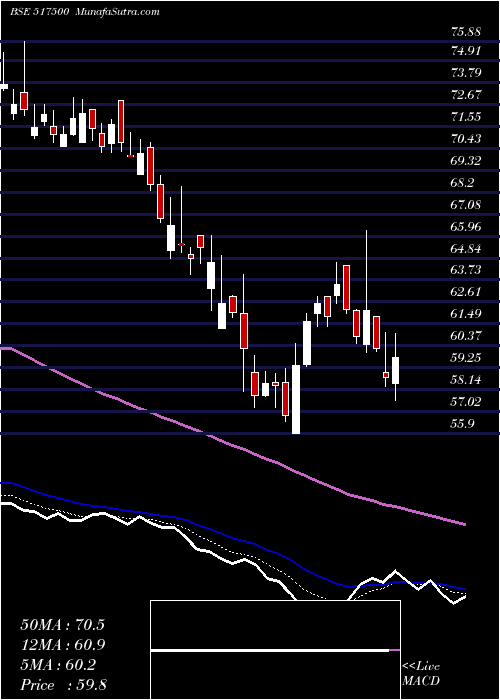Click the 67.08 price axis label
Screen dimensions: 500x700
[x=467, y=205]
